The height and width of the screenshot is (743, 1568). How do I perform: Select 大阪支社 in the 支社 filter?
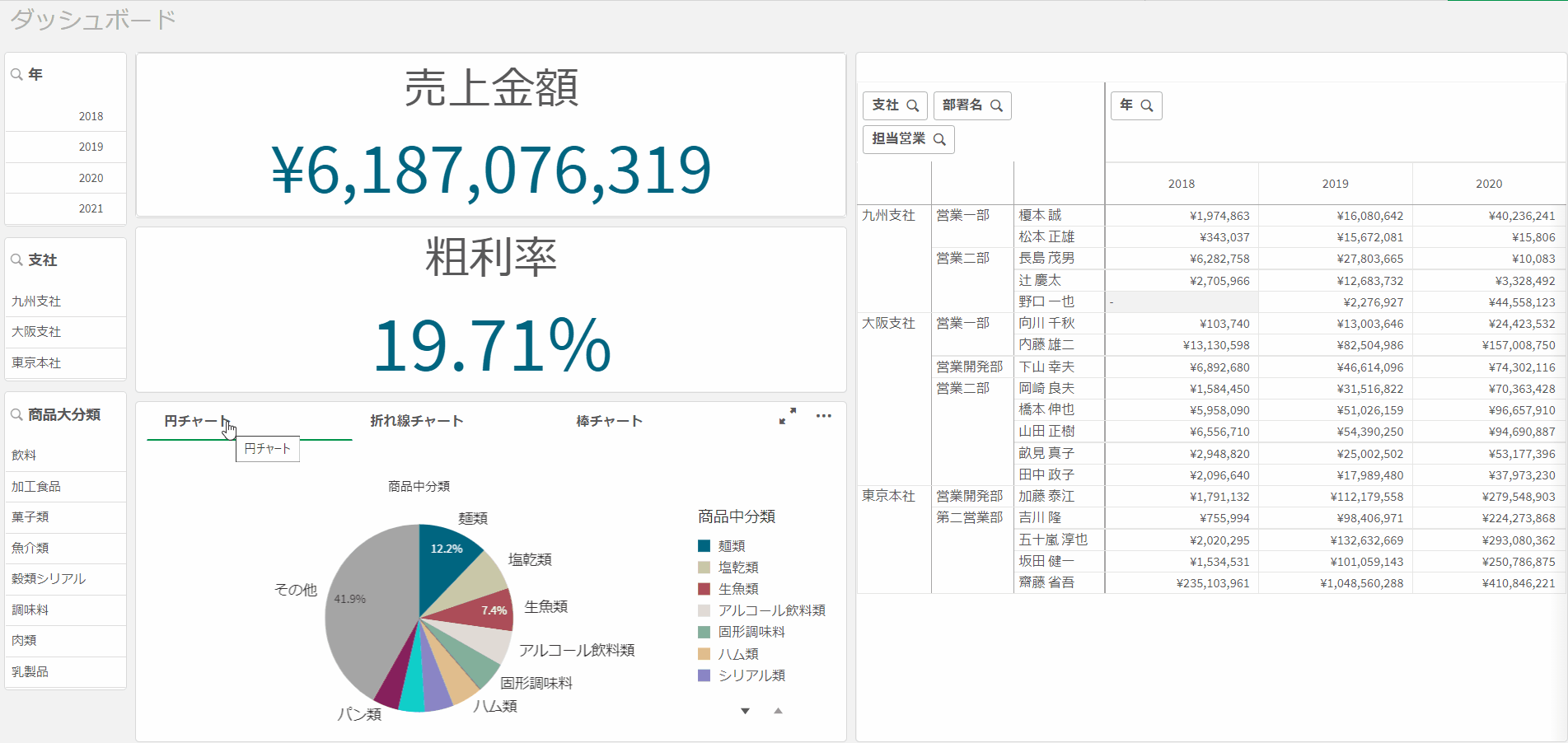click(36, 332)
